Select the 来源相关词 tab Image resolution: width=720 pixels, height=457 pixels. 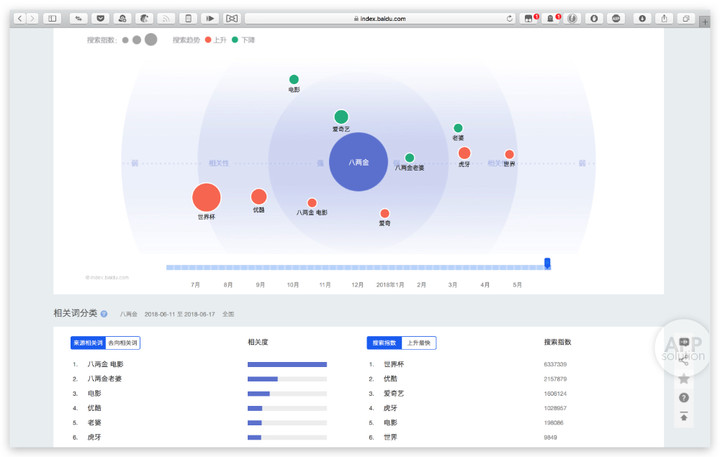(x=88, y=343)
